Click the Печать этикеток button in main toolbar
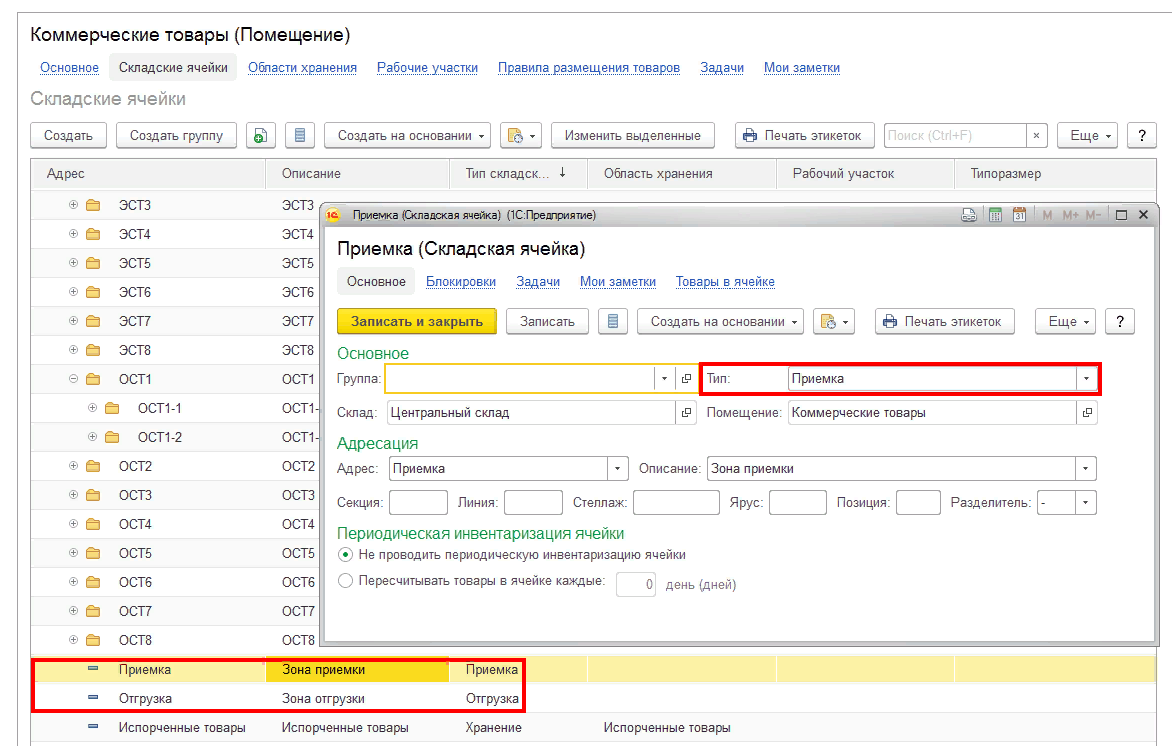This screenshot has height=748, width=1172. [x=805, y=136]
